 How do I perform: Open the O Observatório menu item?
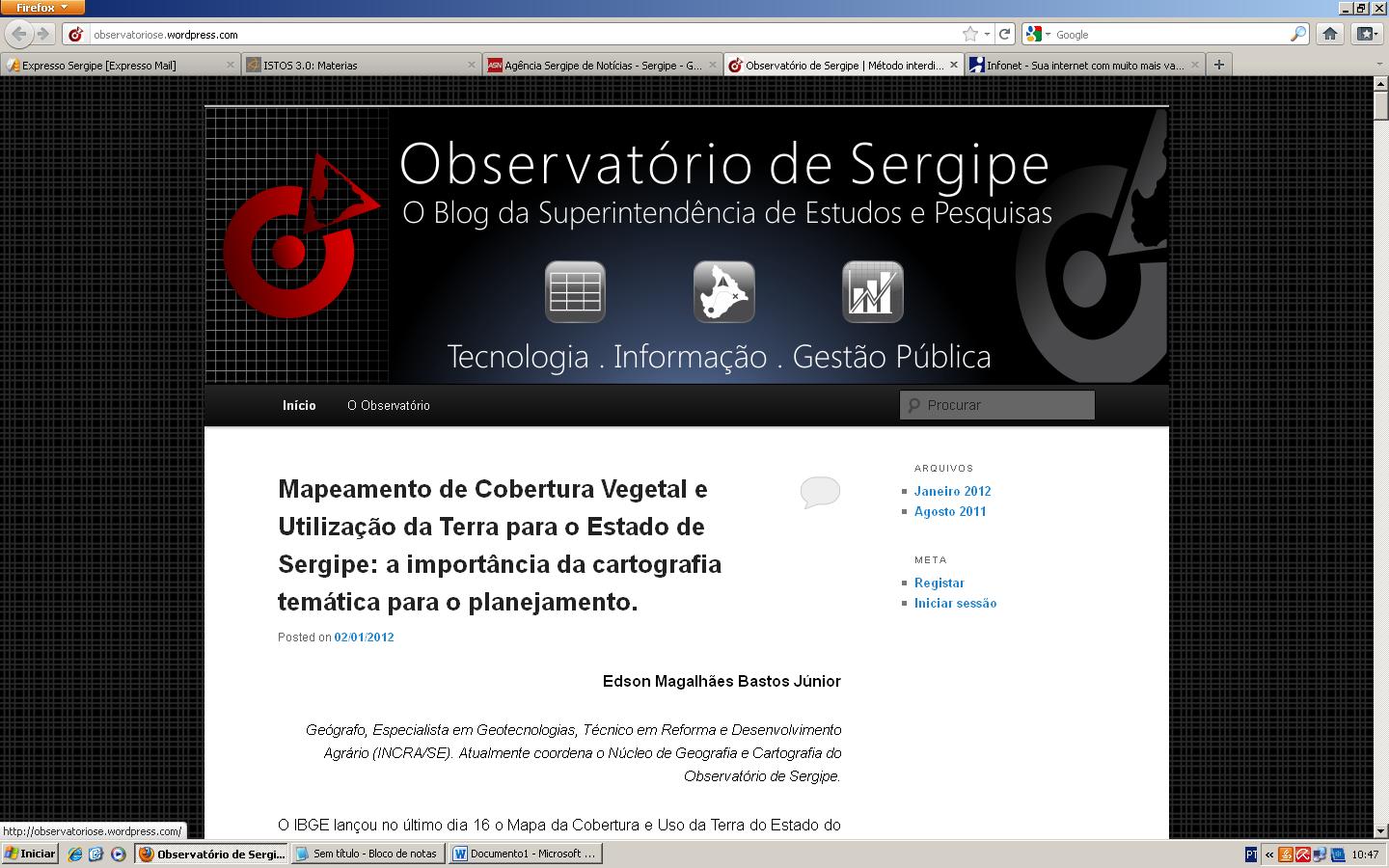389,405
